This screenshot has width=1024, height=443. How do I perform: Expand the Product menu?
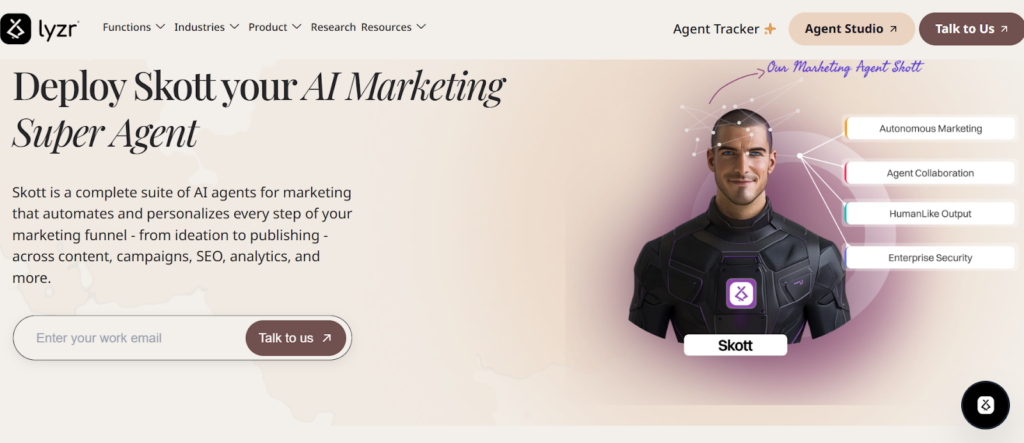click(x=274, y=27)
